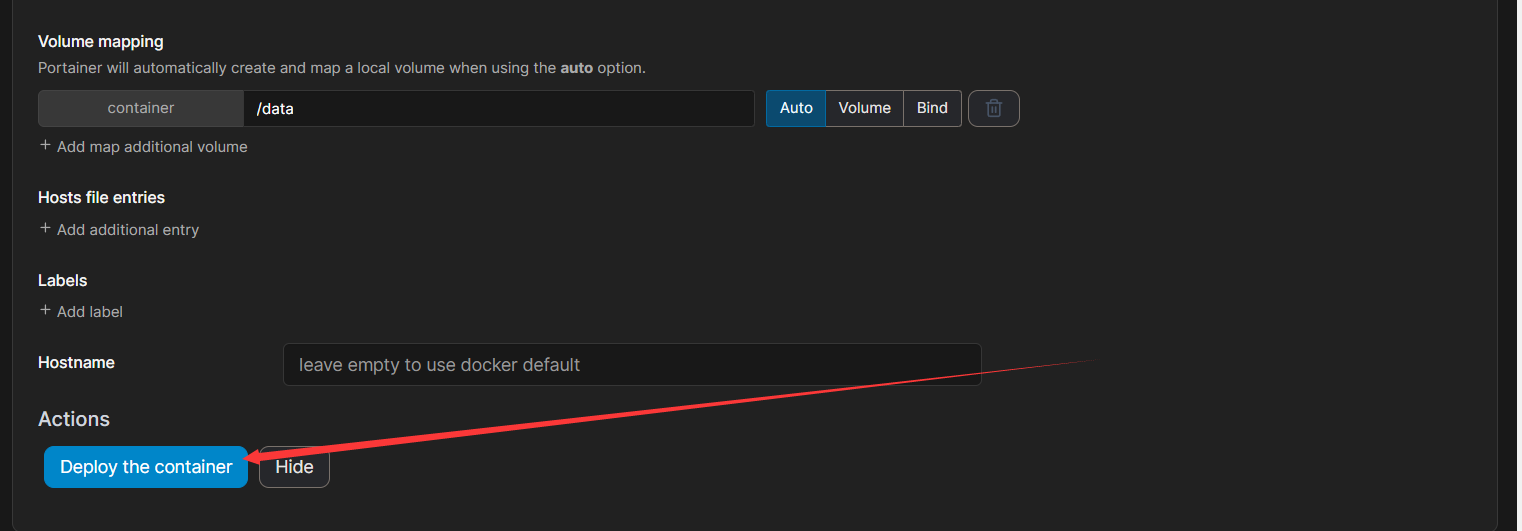Add label to the container
This screenshot has height=531, width=1522.
pos(89,312)
